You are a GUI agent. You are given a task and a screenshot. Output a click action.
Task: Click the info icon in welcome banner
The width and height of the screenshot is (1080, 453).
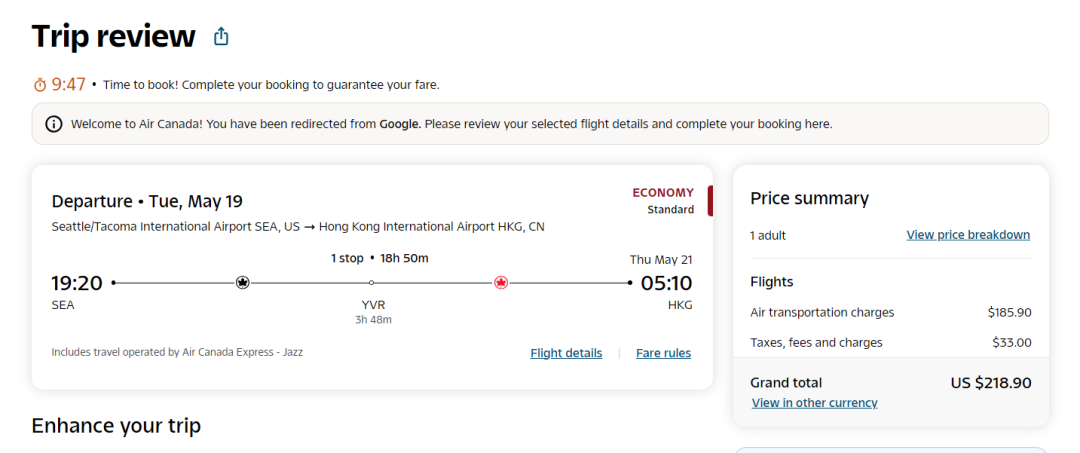tap(54, 124)
